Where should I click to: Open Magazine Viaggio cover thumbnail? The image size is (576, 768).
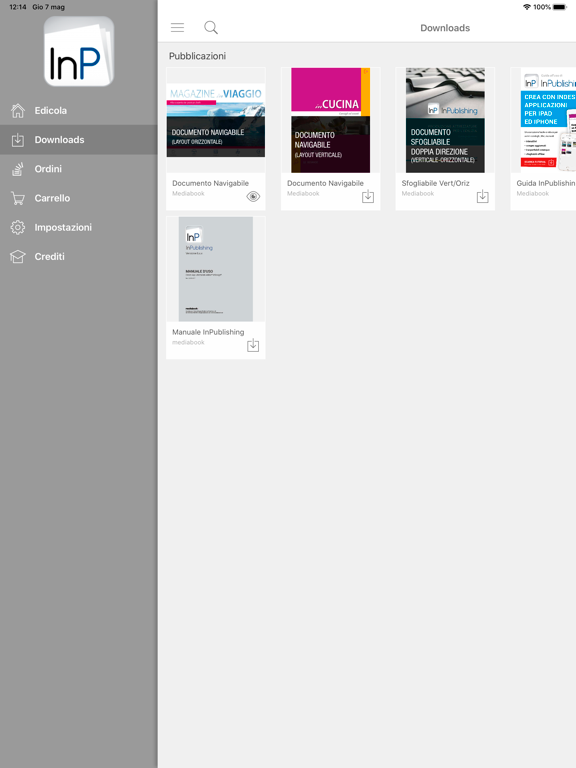pyautogui.click(x=216, y=120)
